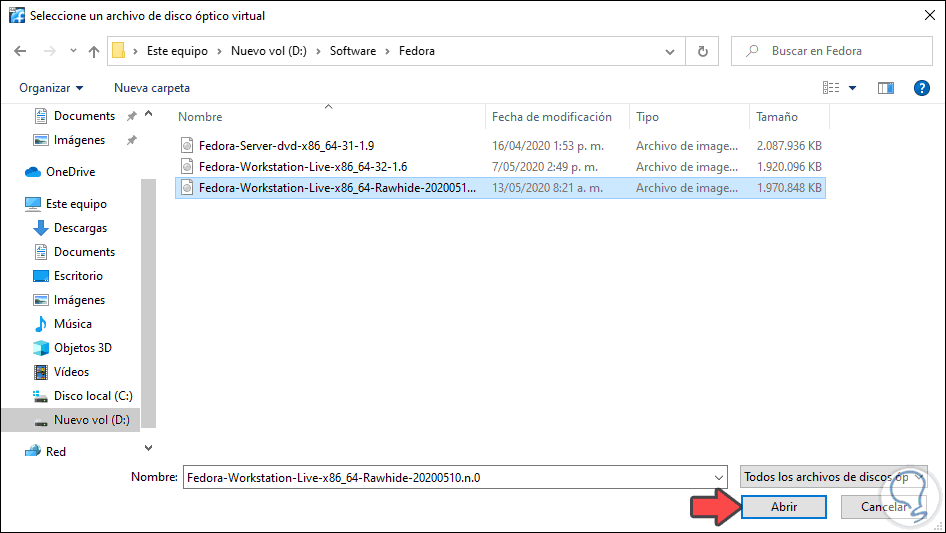Select Fedora-Workstation-Live-x86_64-32-1.6 file
This screenshot has width=946, height=533.
pyautogui.click(x=500, y=167)
